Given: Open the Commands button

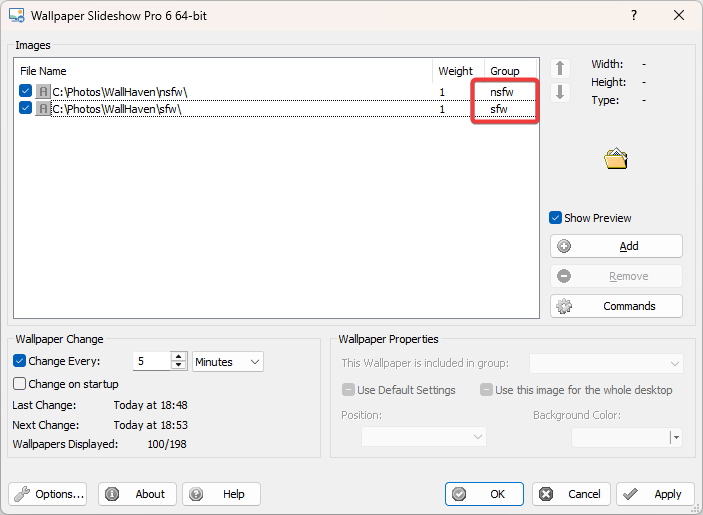Looking at the screenshot, I should tap(616, 306).
